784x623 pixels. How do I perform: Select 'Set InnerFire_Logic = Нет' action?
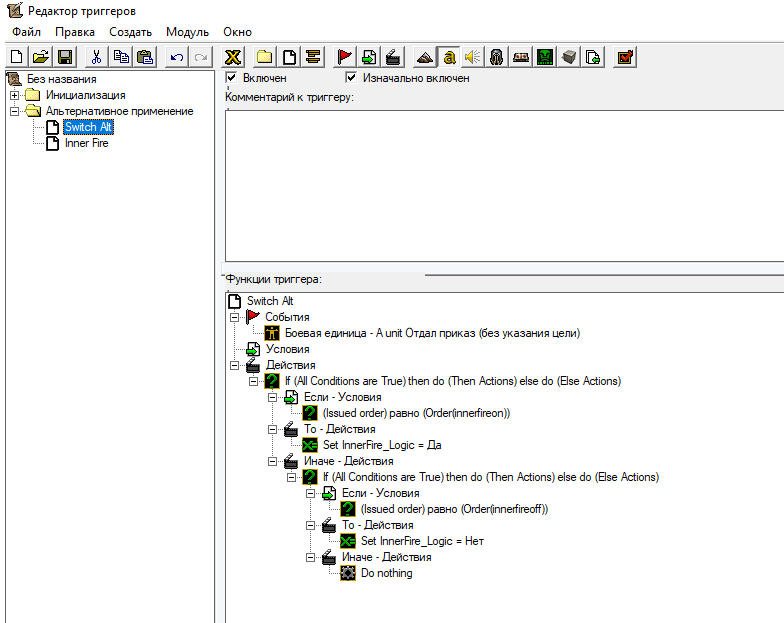pyautogui.click(x=422, y=541)
